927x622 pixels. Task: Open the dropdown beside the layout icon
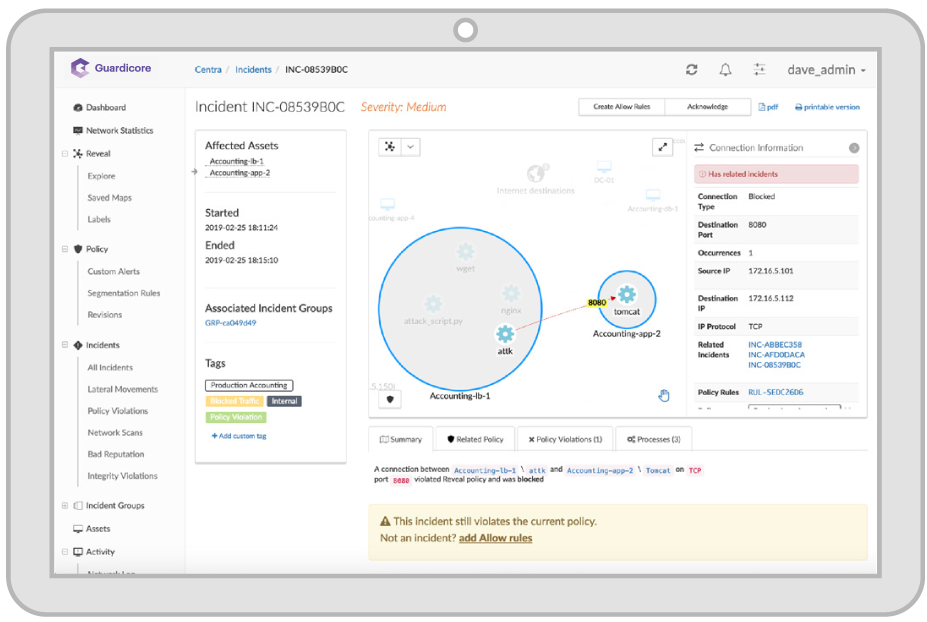coord(410,147)
